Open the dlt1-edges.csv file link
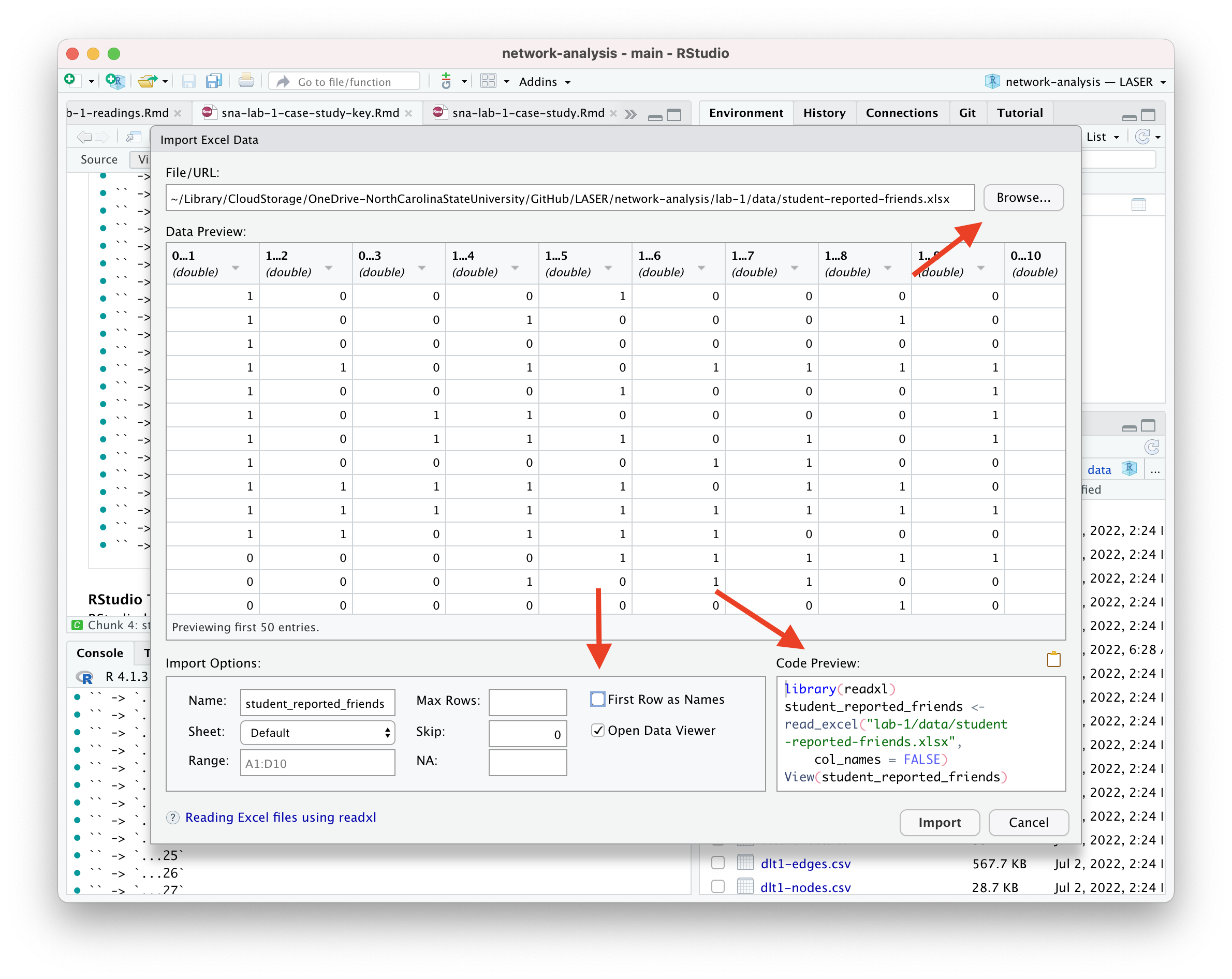Image resolution: width=1232 pixels, height=979 pixels. tap(805, 863)
